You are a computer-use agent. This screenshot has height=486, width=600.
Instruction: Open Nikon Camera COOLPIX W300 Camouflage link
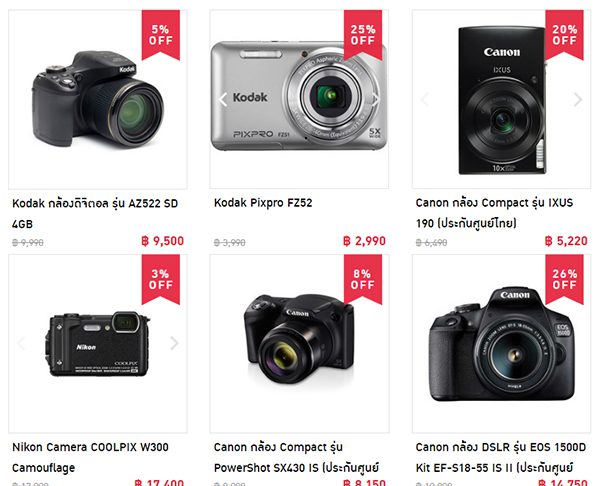[90, 457]
